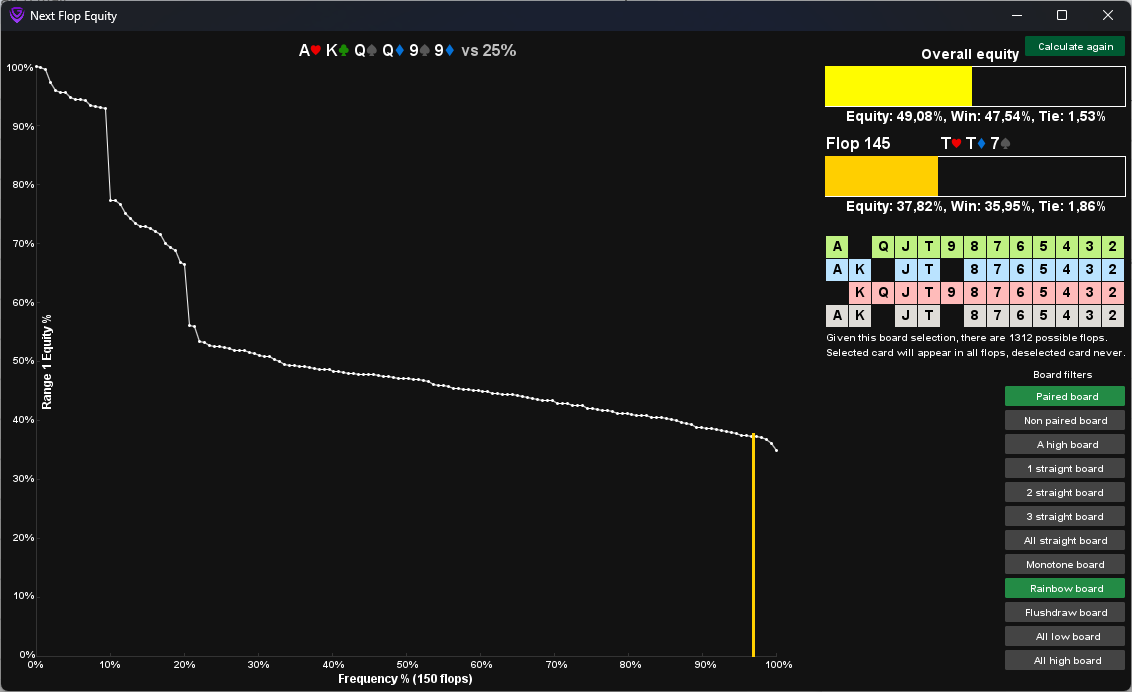This screenshot has width=1132, height=692.
Task: Choose the gray Jack card tile
Action: coord(906,316)
